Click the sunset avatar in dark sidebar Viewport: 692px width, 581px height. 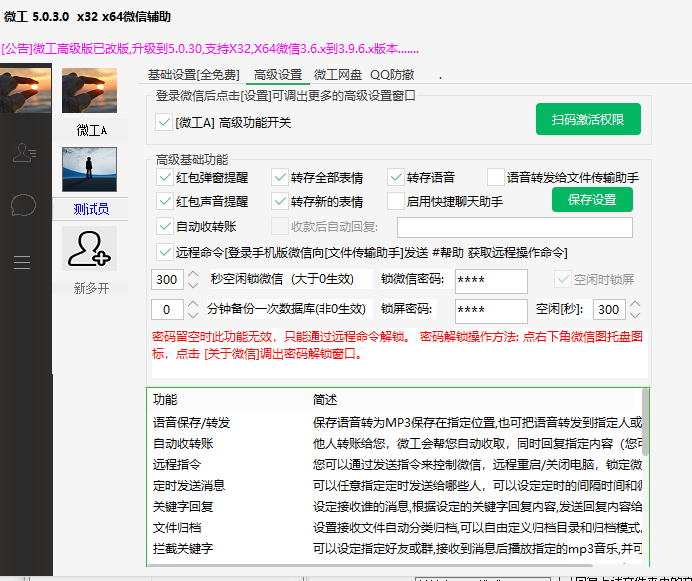tap(26, 91)
